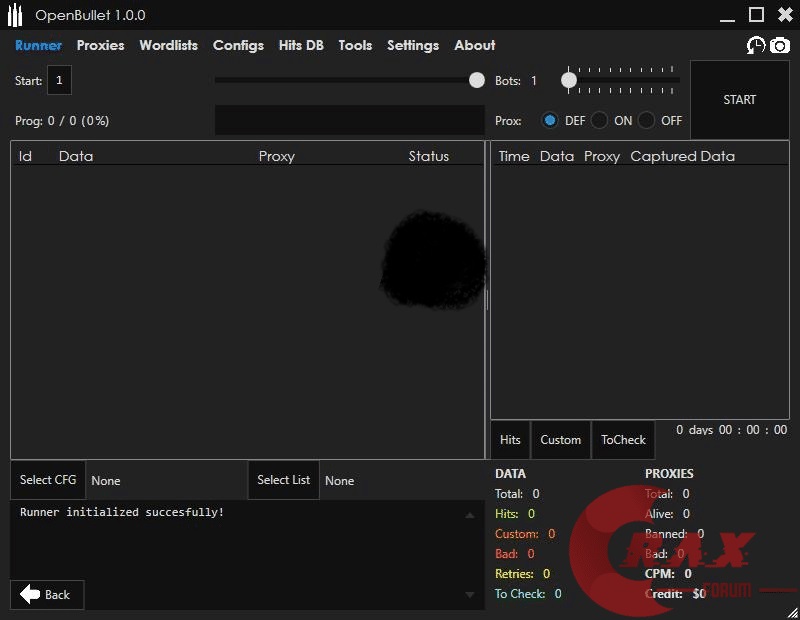Click the 'Prog: 0 / 0 (0%)' text
This screenshot has height=620, width=800.
coord(62,121)
